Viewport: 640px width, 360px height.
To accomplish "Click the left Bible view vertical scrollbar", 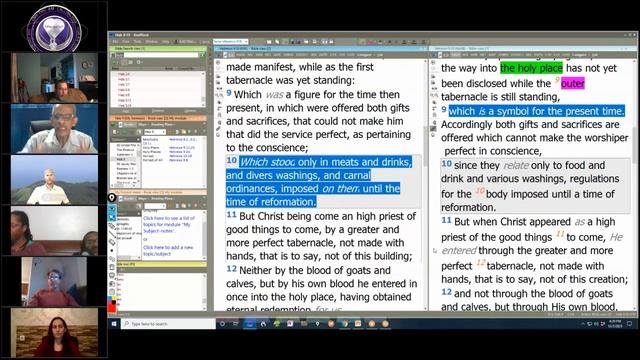I will pyautogui.click(x=425, y=184).
